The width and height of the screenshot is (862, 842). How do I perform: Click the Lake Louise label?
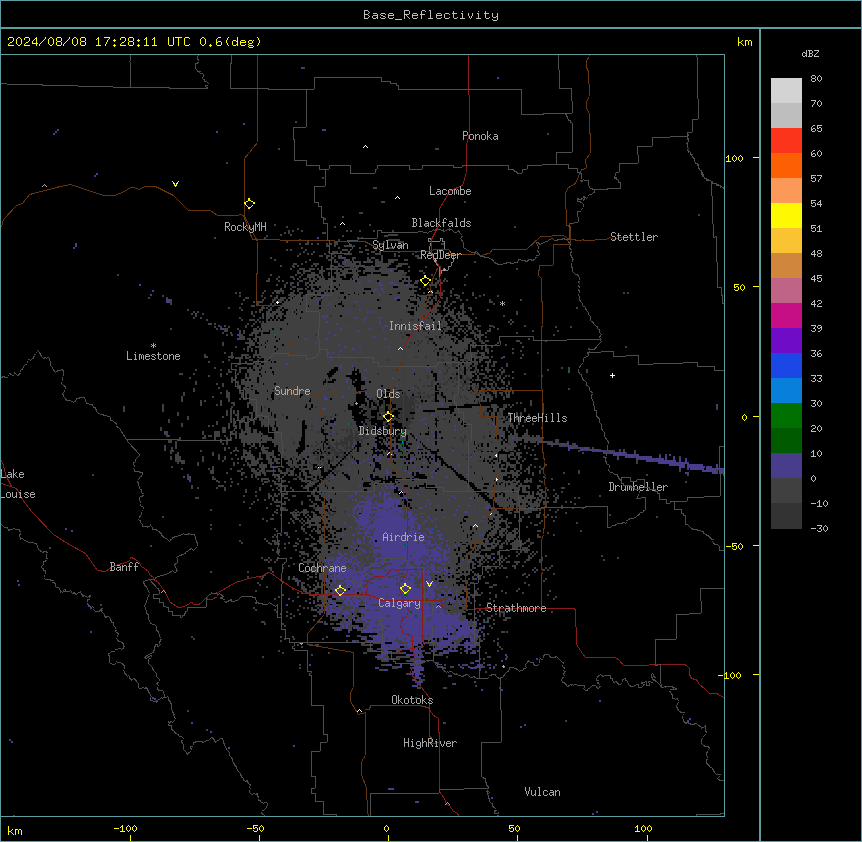(x=18, y=484)
